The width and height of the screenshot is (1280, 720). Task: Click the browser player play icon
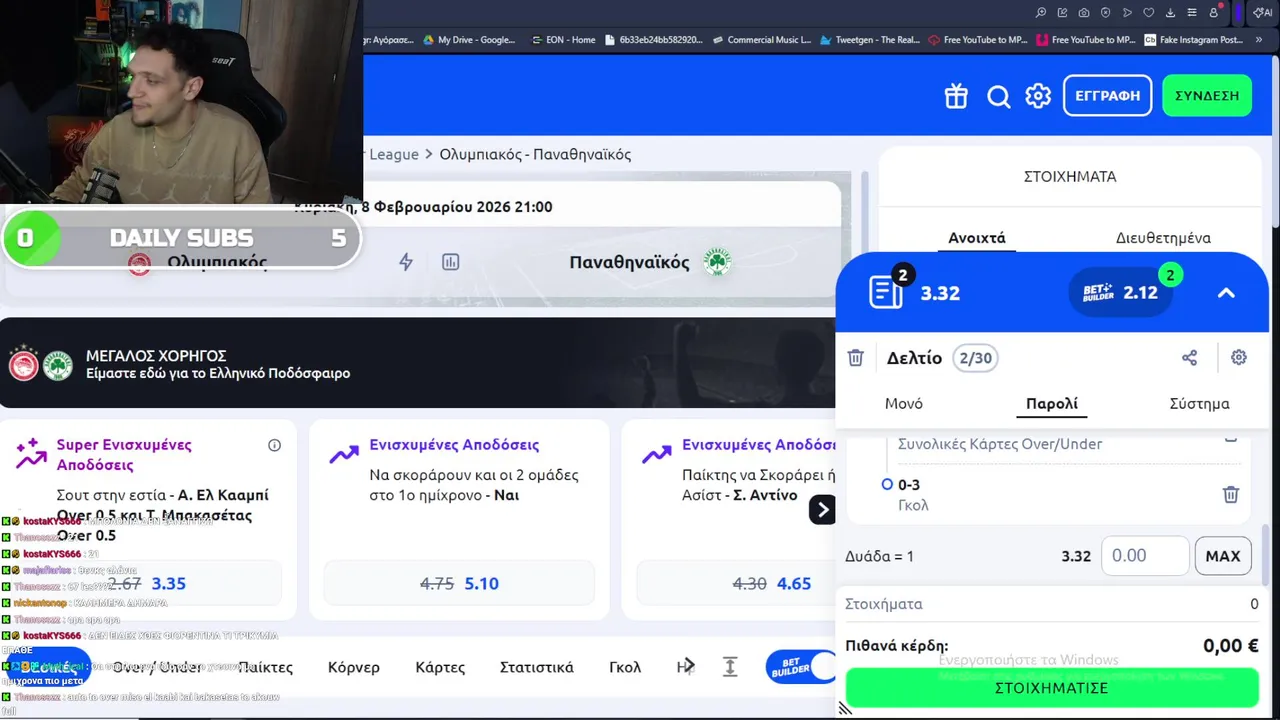click(1127, 13)
